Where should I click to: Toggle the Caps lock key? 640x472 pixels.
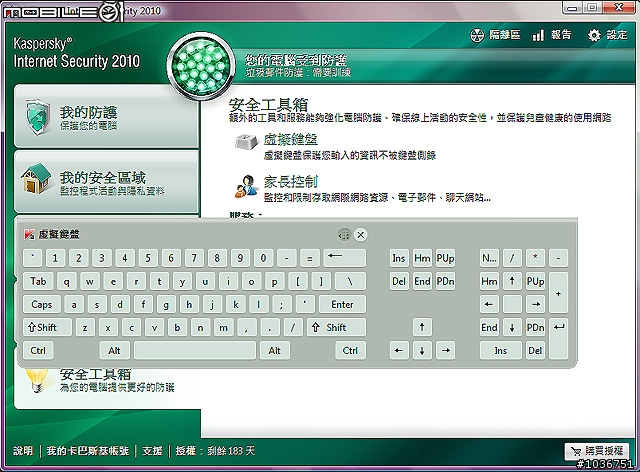tap(42, 304)
